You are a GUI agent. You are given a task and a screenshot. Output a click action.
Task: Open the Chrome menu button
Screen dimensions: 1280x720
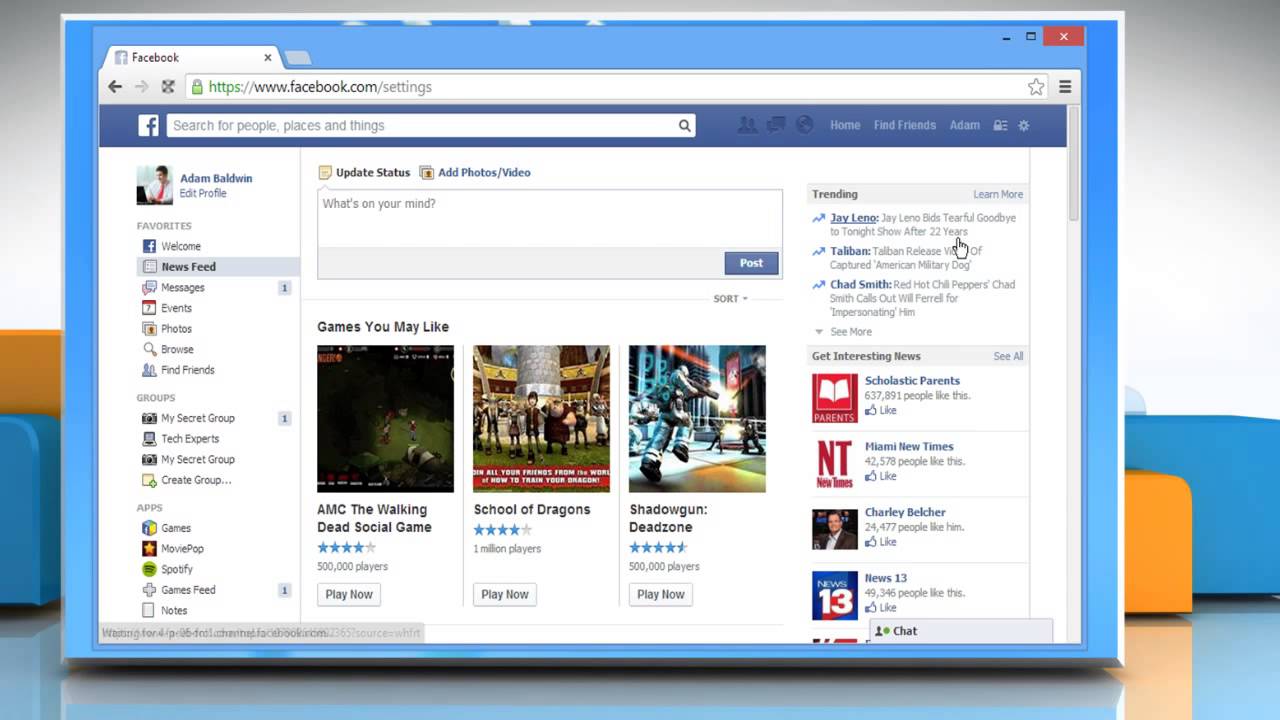tap(1065, 87)
